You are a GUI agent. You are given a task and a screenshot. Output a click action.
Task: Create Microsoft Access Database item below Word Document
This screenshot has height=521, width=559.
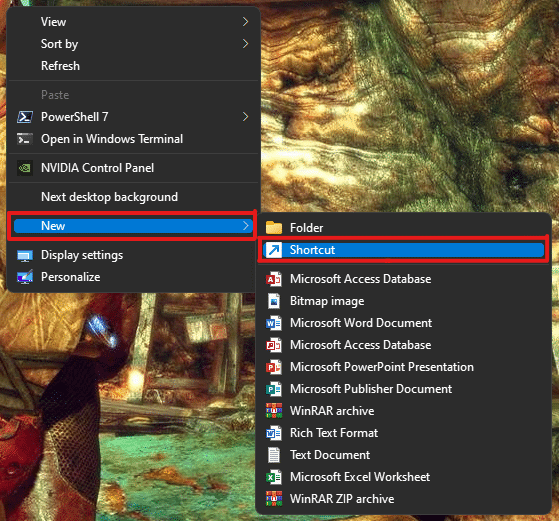404,345
